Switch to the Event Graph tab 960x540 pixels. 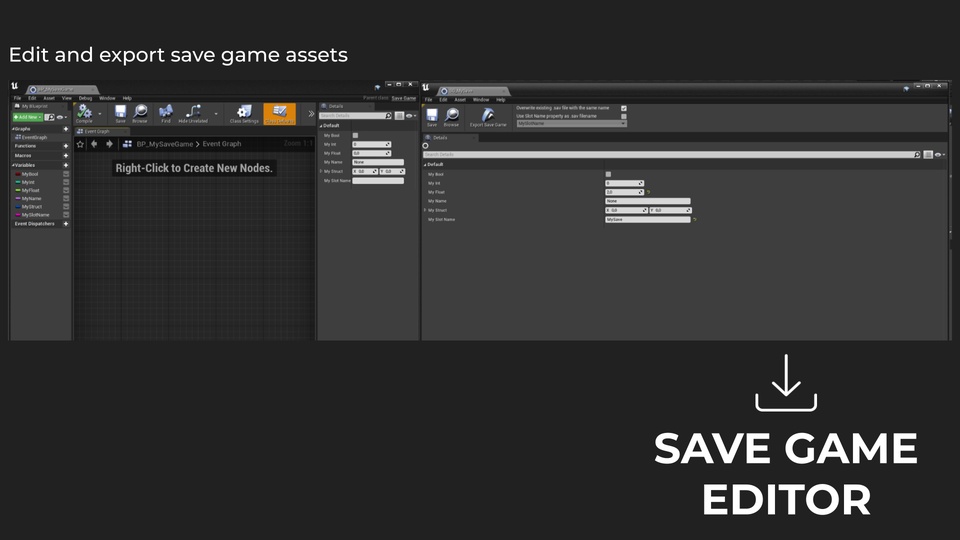click(x=104, y=131)
